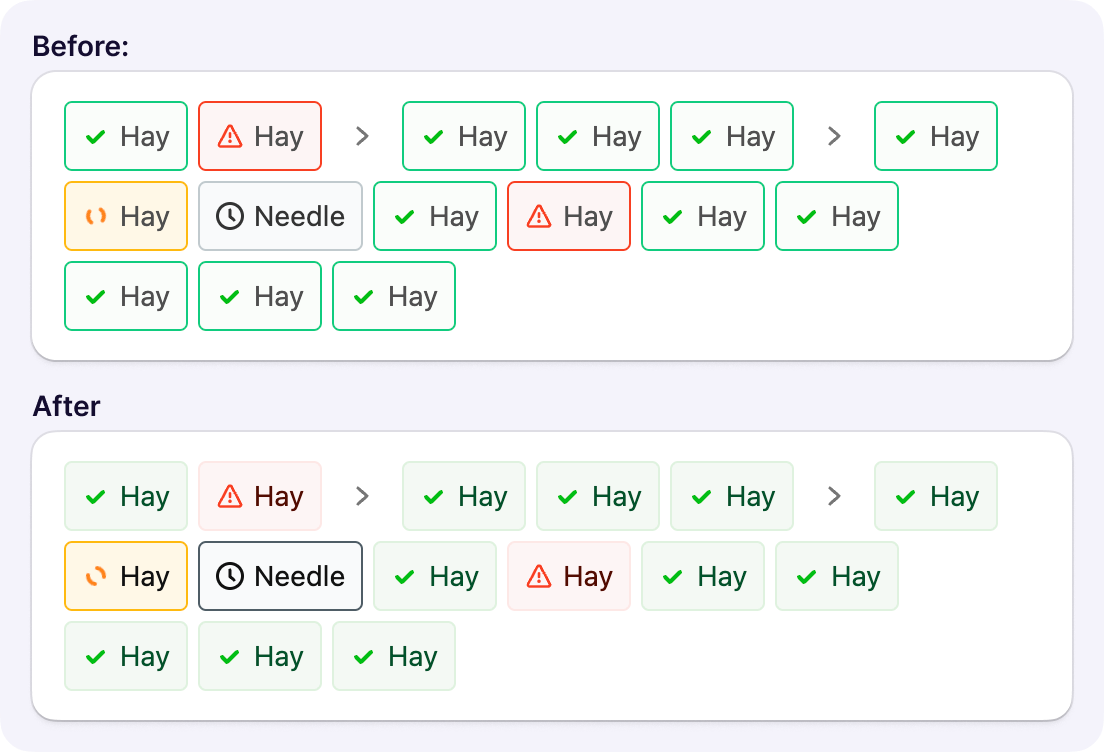This screenshot has width=1104, height=752.
Task: Click the yellow loading Hay chip in After panel
Action: 126,576
